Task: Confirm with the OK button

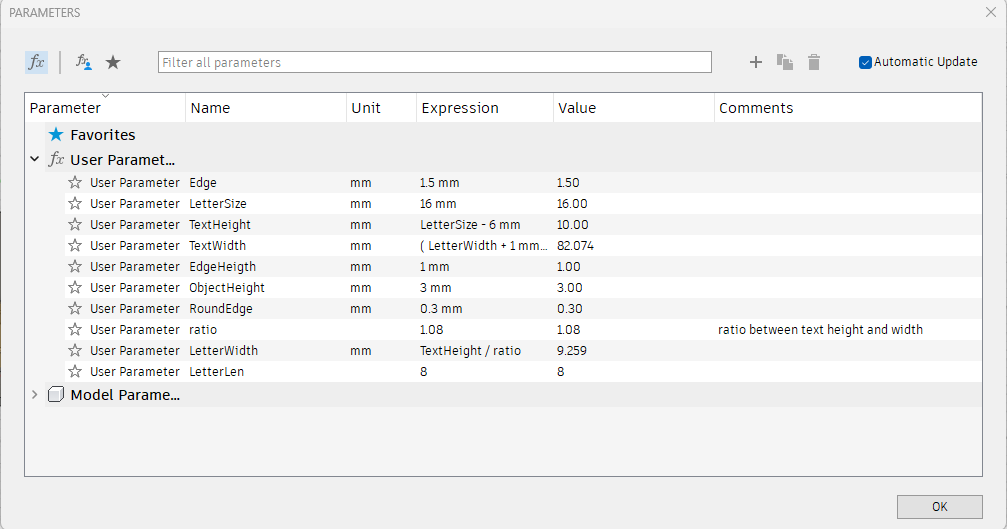Action: (940, 507)
